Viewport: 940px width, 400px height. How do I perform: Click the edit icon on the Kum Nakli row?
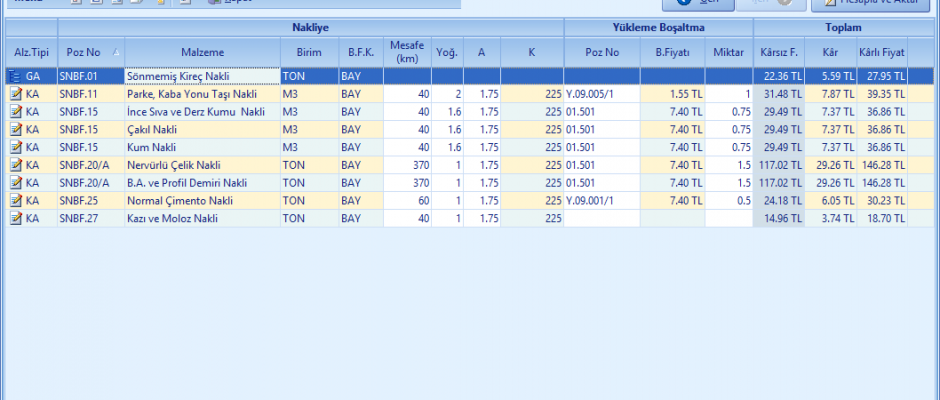point(15,148)
